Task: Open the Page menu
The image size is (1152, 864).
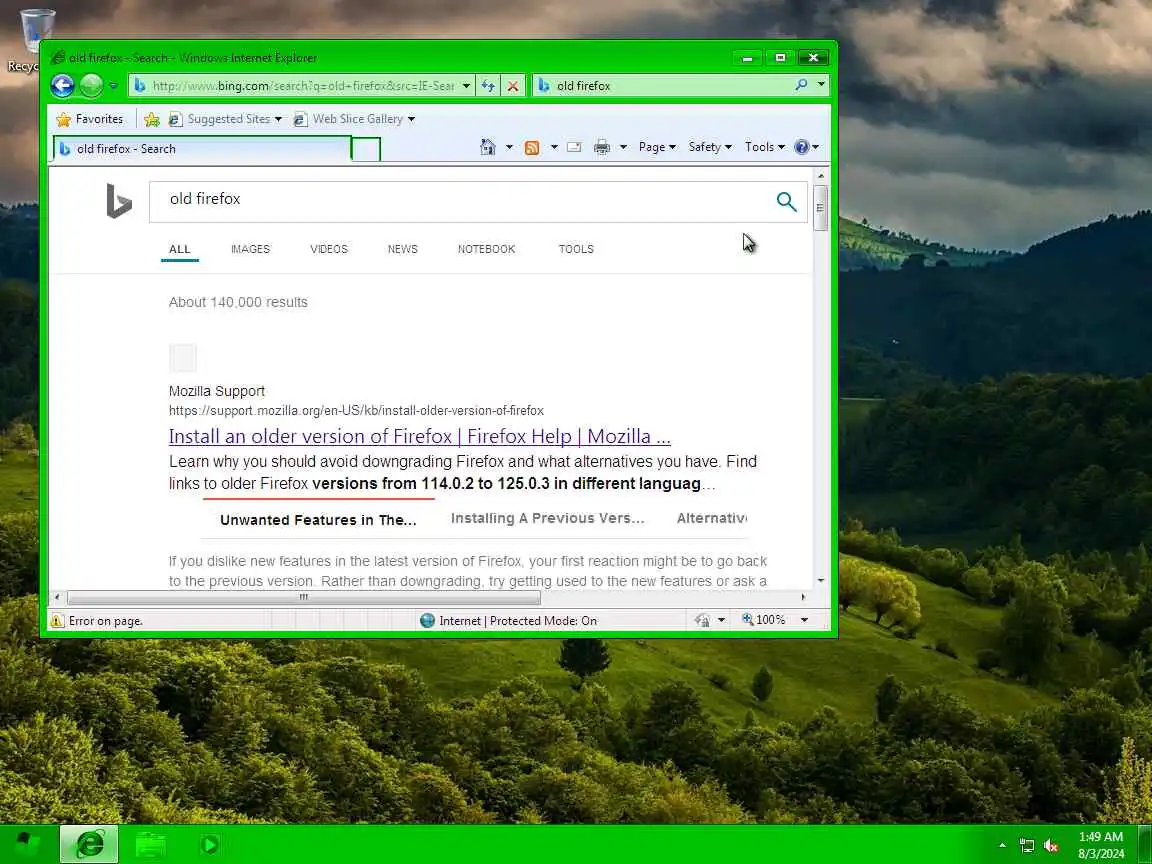Action: [x=657, y=147]
